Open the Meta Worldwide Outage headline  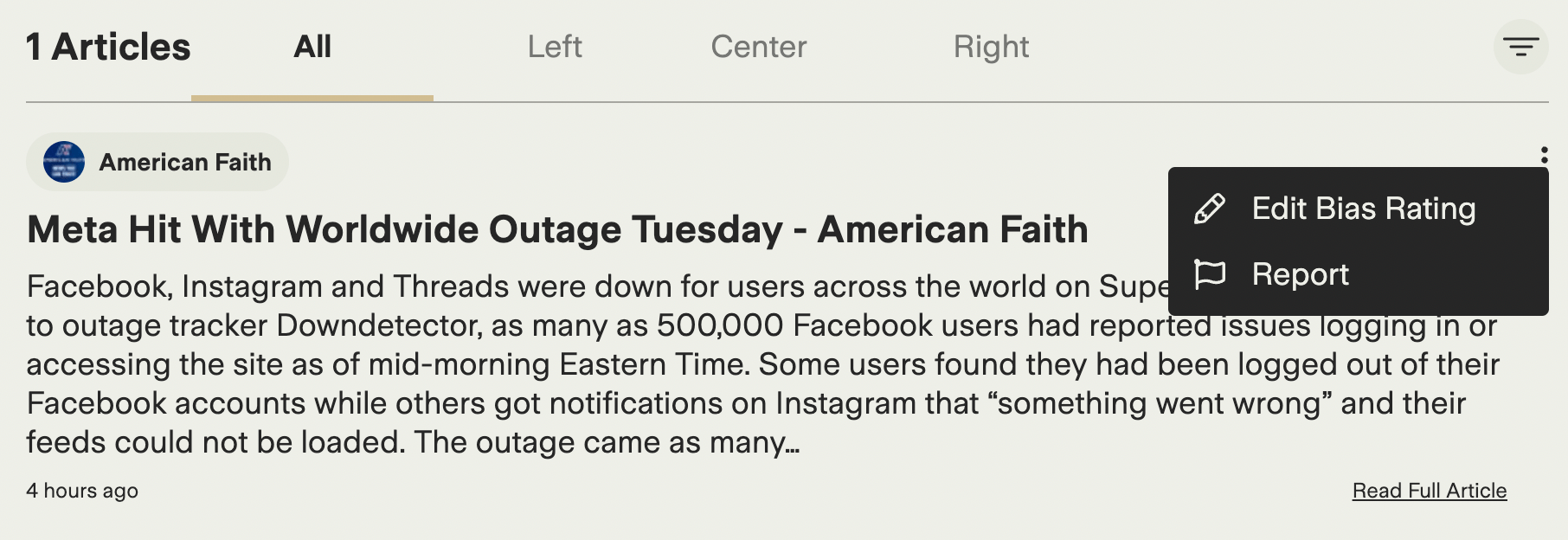(557, 229)
